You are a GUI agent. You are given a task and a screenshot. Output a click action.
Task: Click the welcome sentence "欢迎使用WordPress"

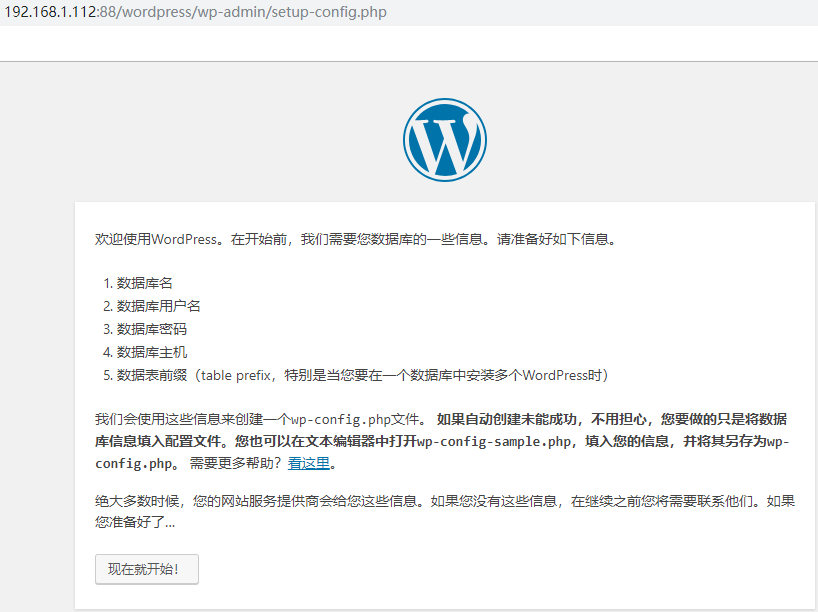[160, 239]
